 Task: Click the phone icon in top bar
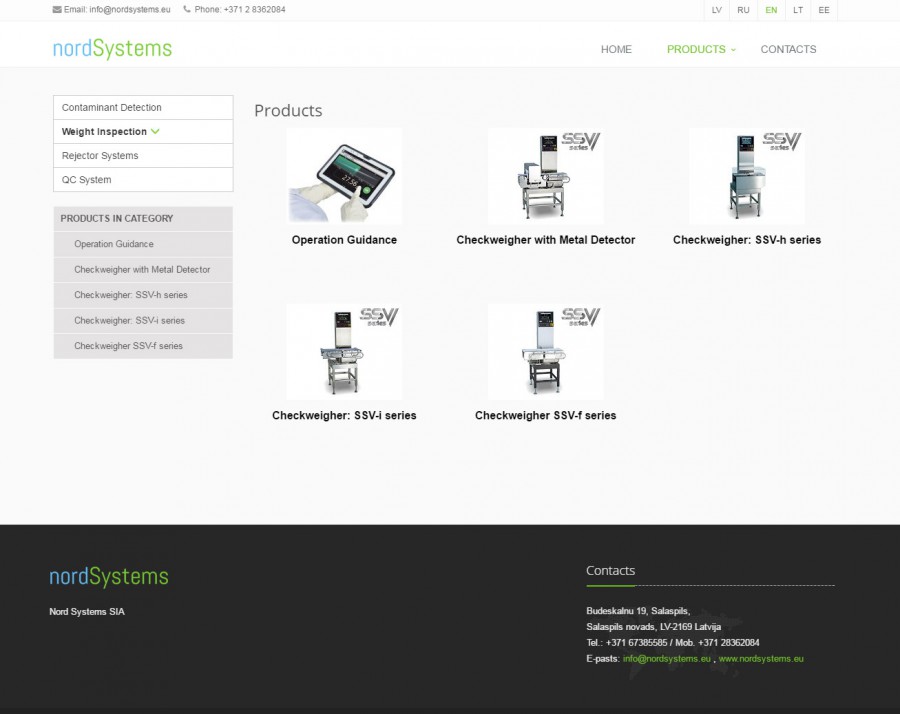(x=187, y=10)
